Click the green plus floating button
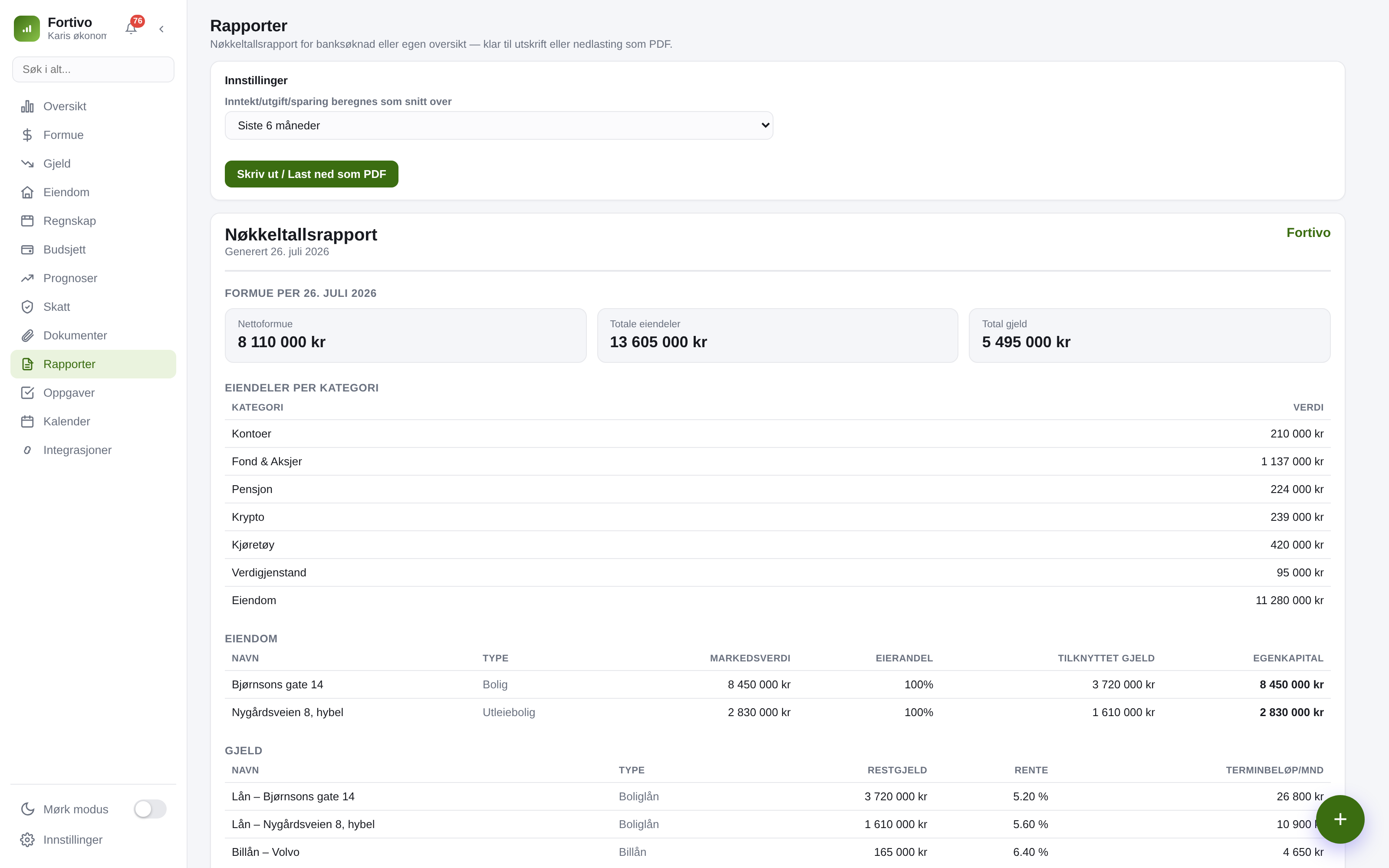1389x868 pixels. pos(1340,819)
